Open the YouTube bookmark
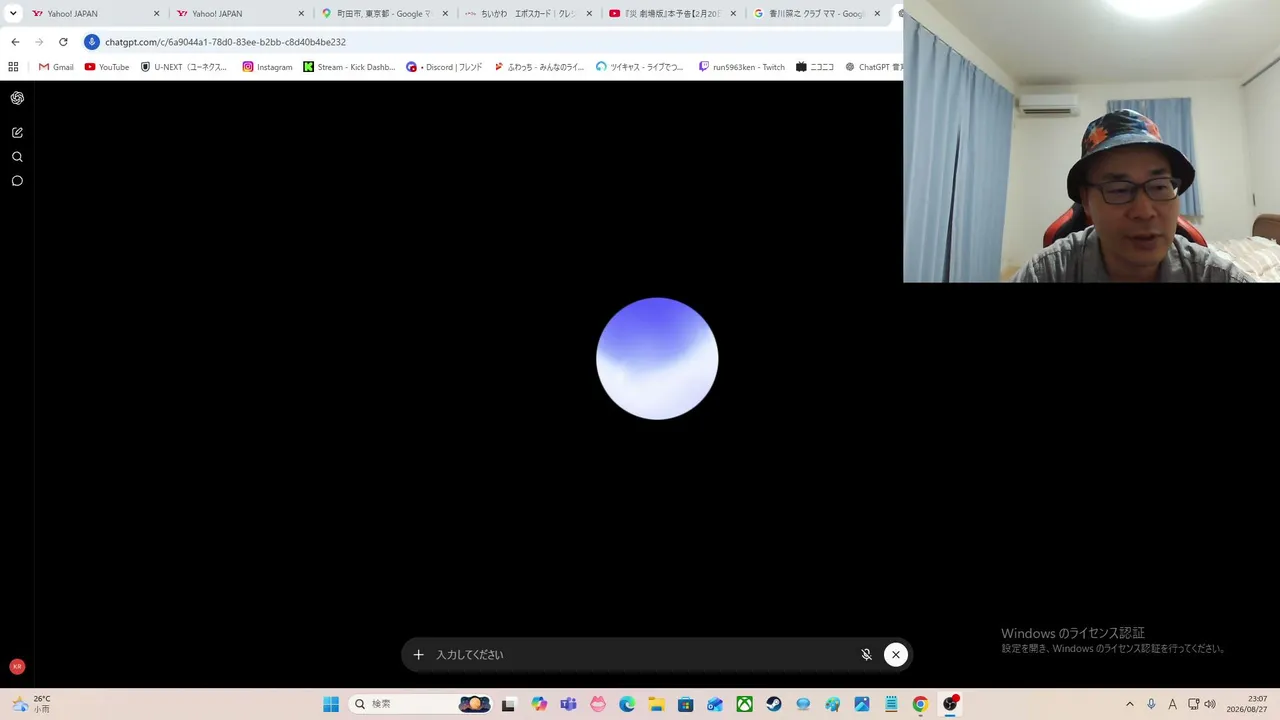The width and height of the screenshot is (1280, 720). pyautogui.click(x=107, y=67)
